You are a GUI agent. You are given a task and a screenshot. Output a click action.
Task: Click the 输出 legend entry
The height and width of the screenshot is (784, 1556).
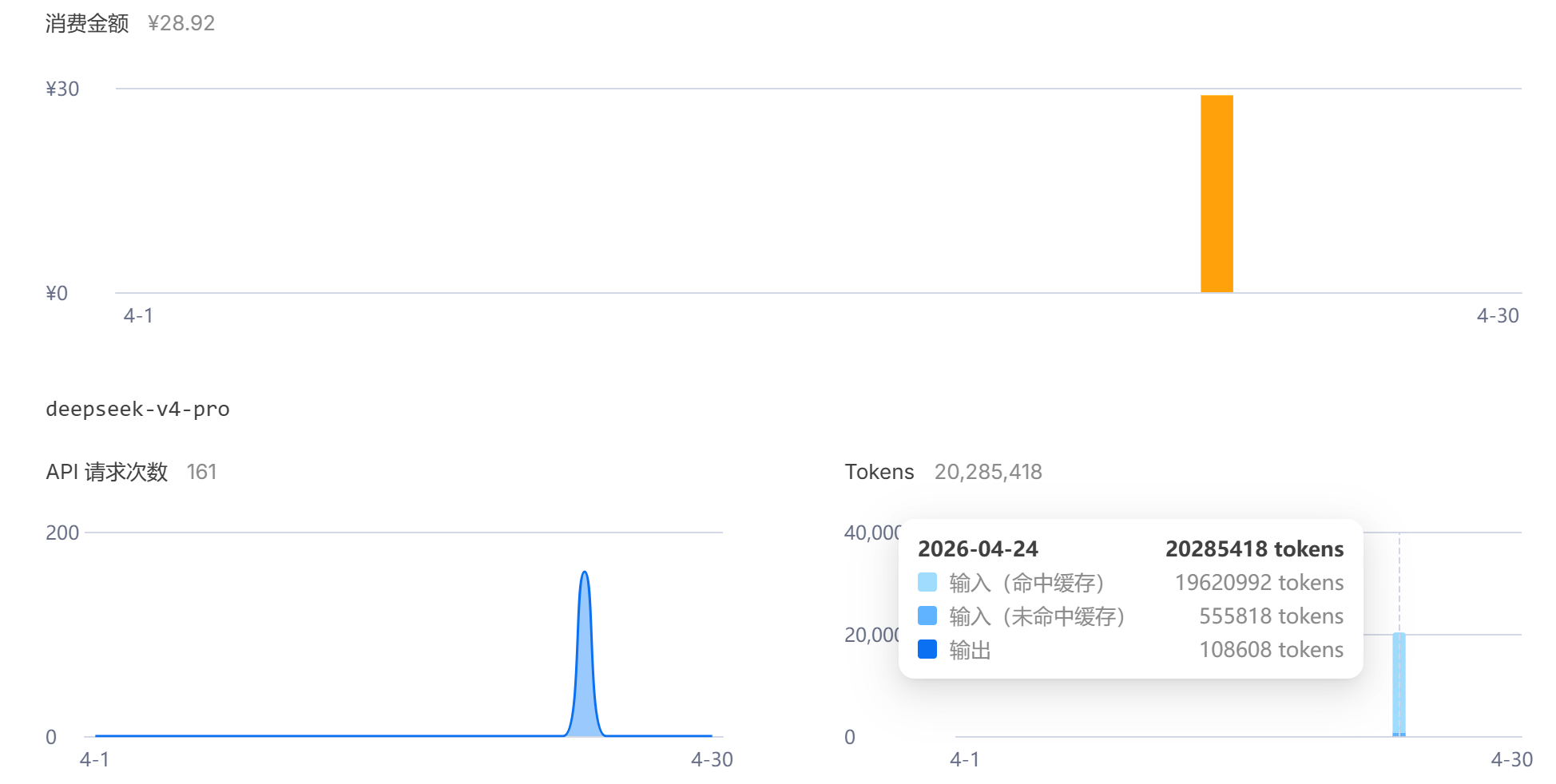(970, 650)
